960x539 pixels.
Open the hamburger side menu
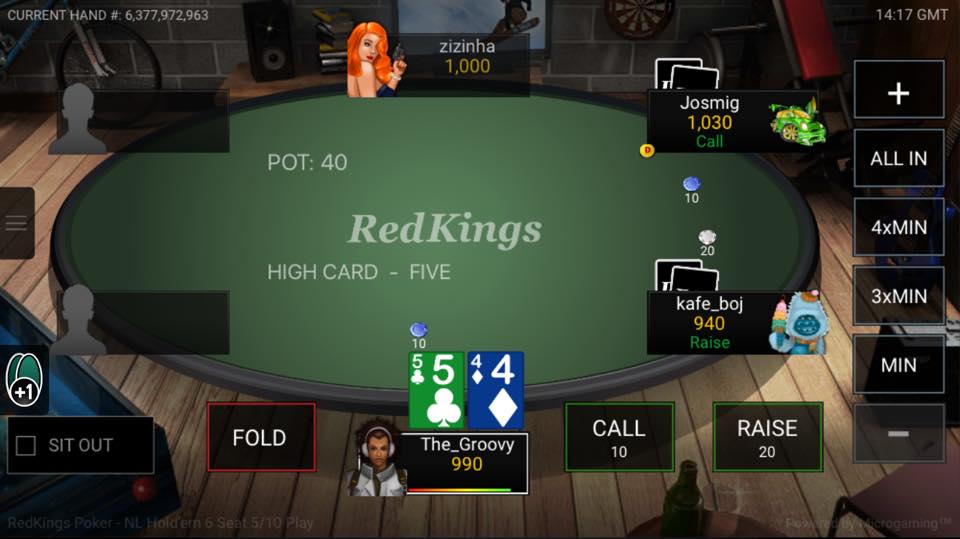pyautogui.click(x=17, y=223)
